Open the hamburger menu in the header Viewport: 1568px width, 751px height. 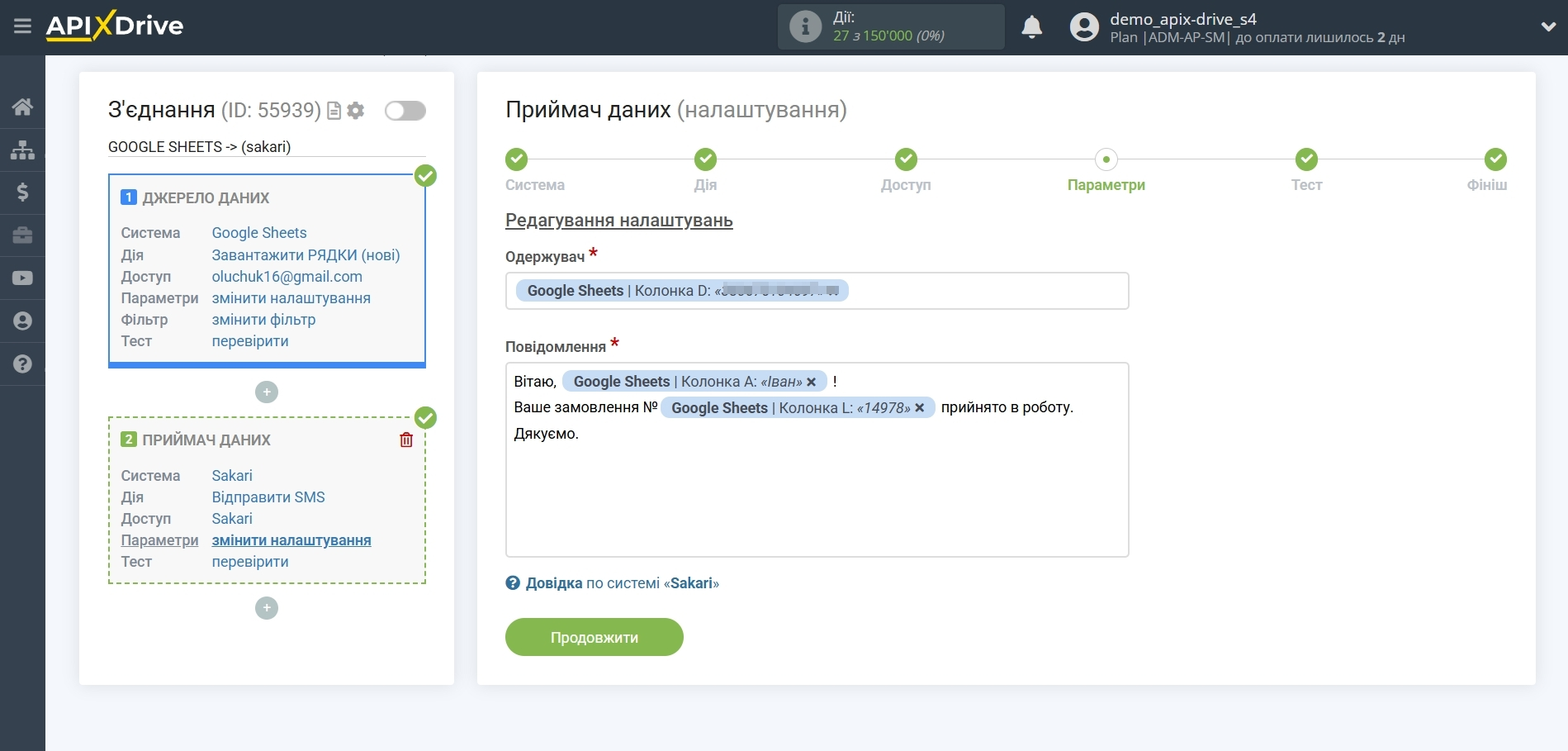pyautogui.click(x=22, y=26)
